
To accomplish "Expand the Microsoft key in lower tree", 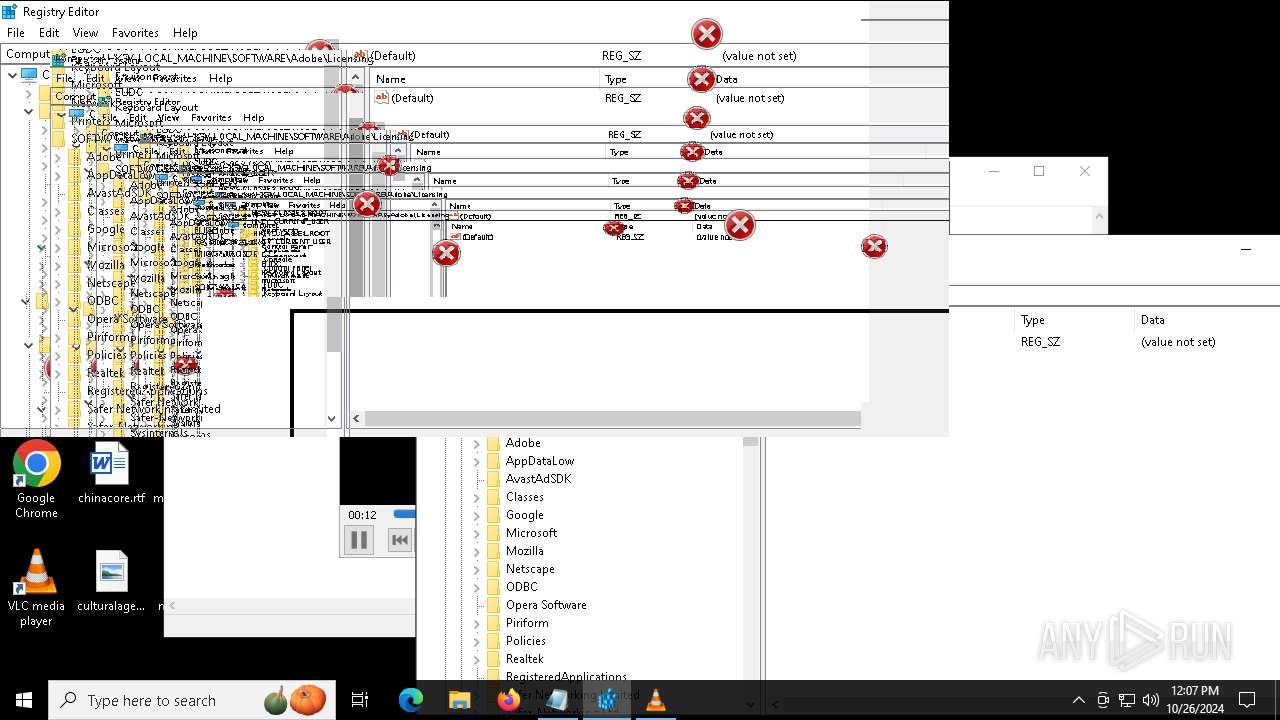I will pyautogui.click(x=477, y=533).
